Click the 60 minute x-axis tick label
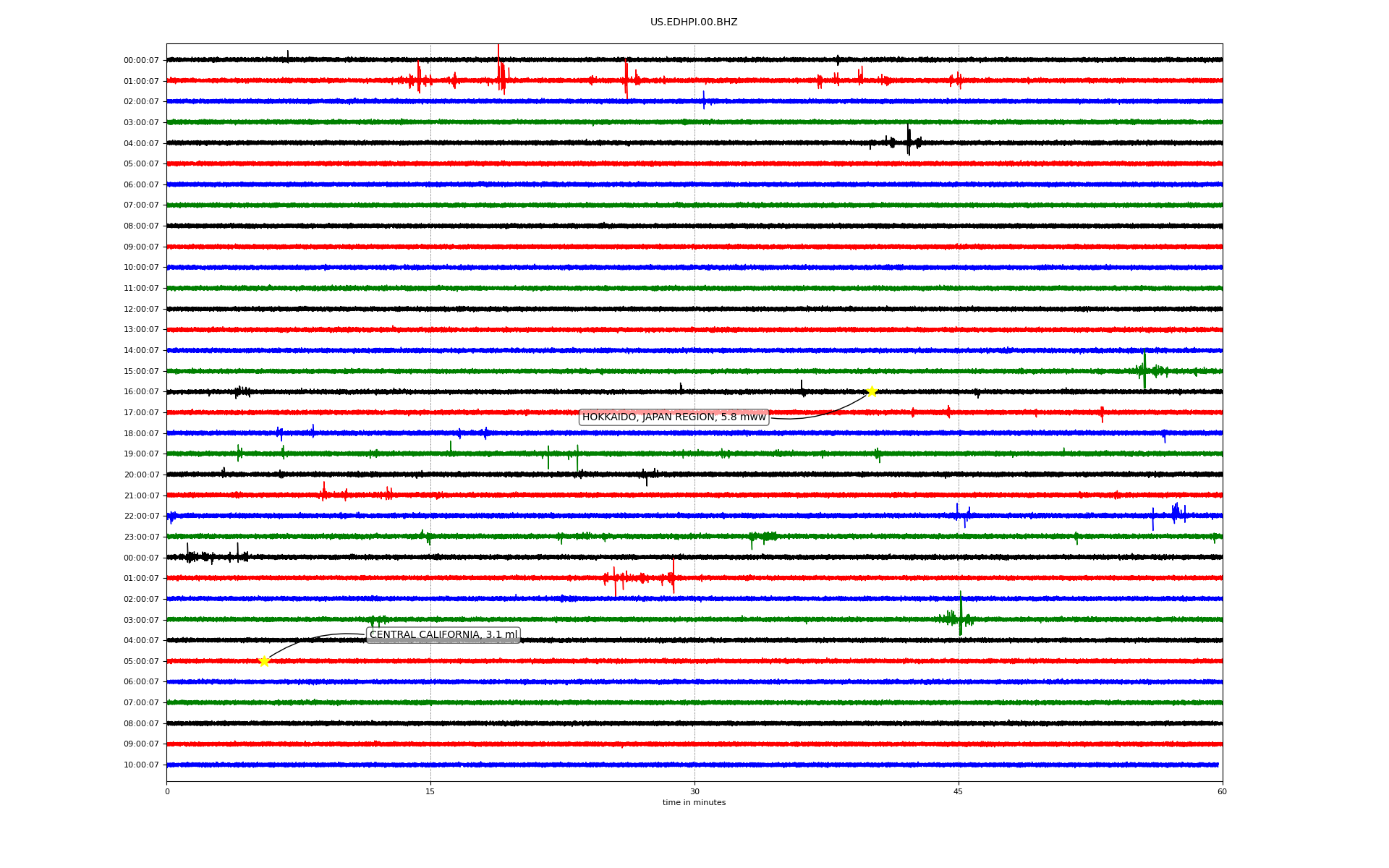Screen dimensions: 1389x868 (x=1222, y=791)
